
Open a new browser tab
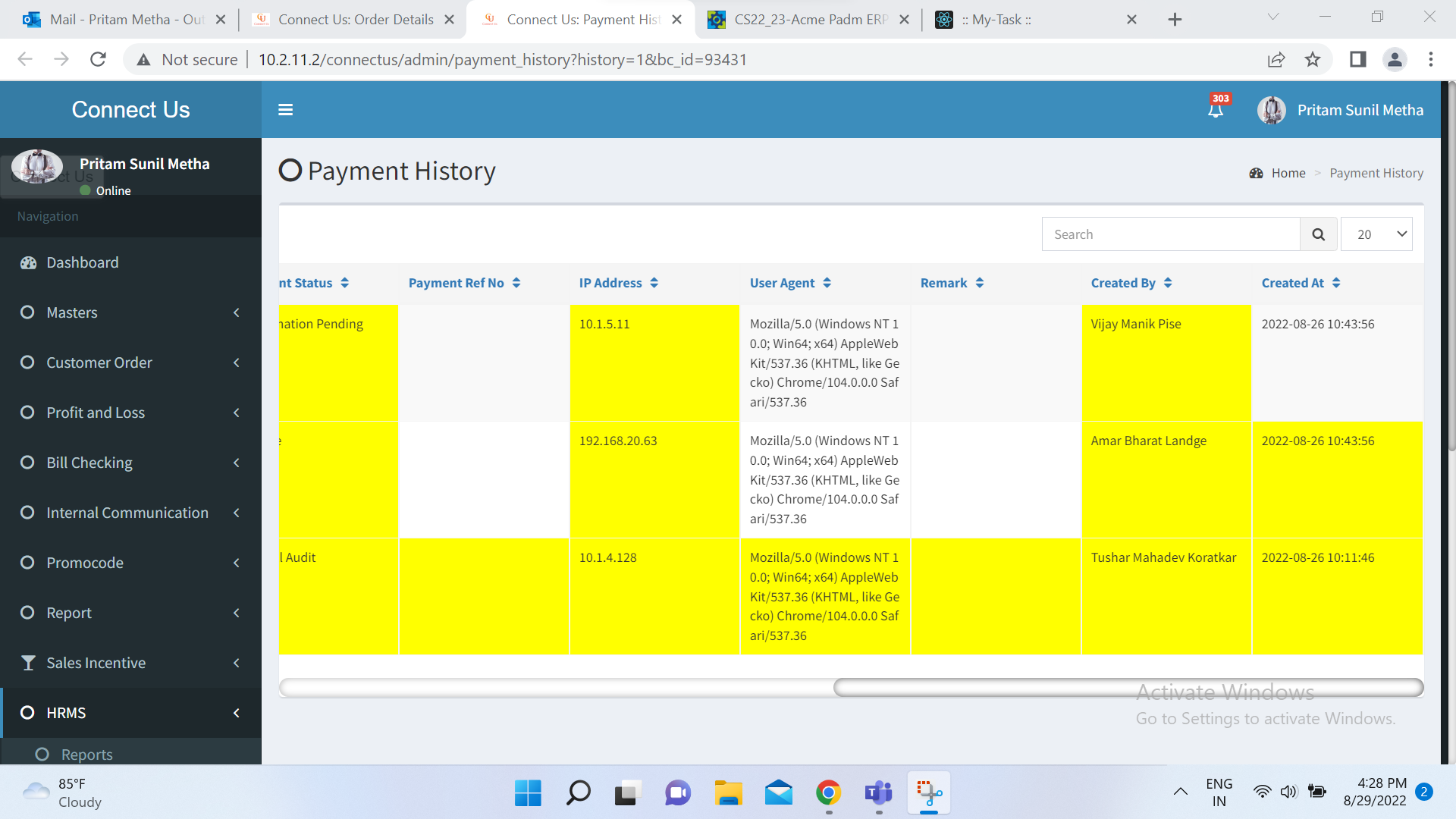1175,20
